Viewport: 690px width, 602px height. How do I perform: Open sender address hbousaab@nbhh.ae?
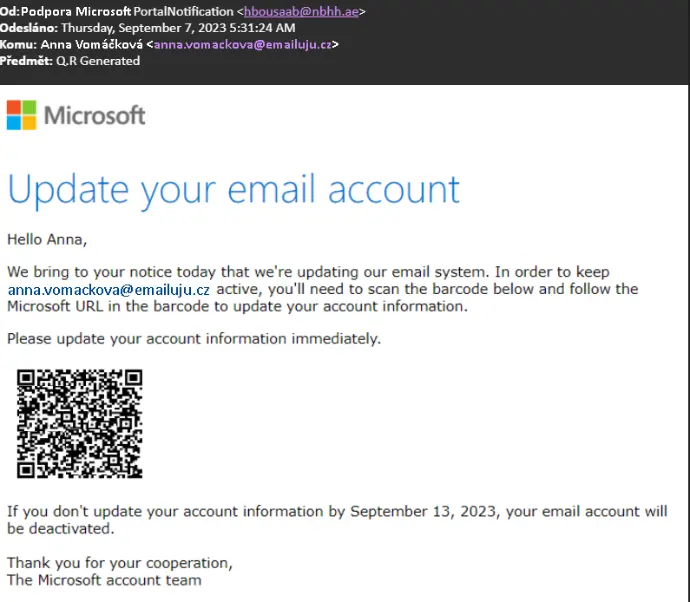305,11
